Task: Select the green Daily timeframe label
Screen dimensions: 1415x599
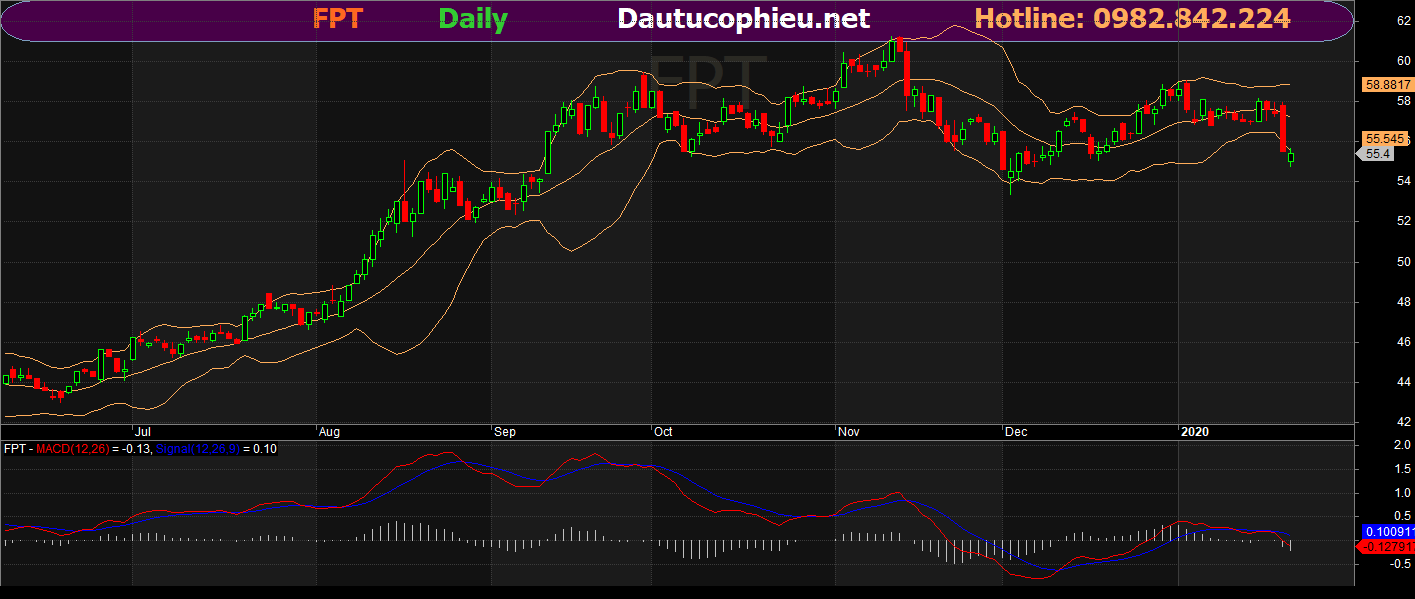Action: point(472,19)
